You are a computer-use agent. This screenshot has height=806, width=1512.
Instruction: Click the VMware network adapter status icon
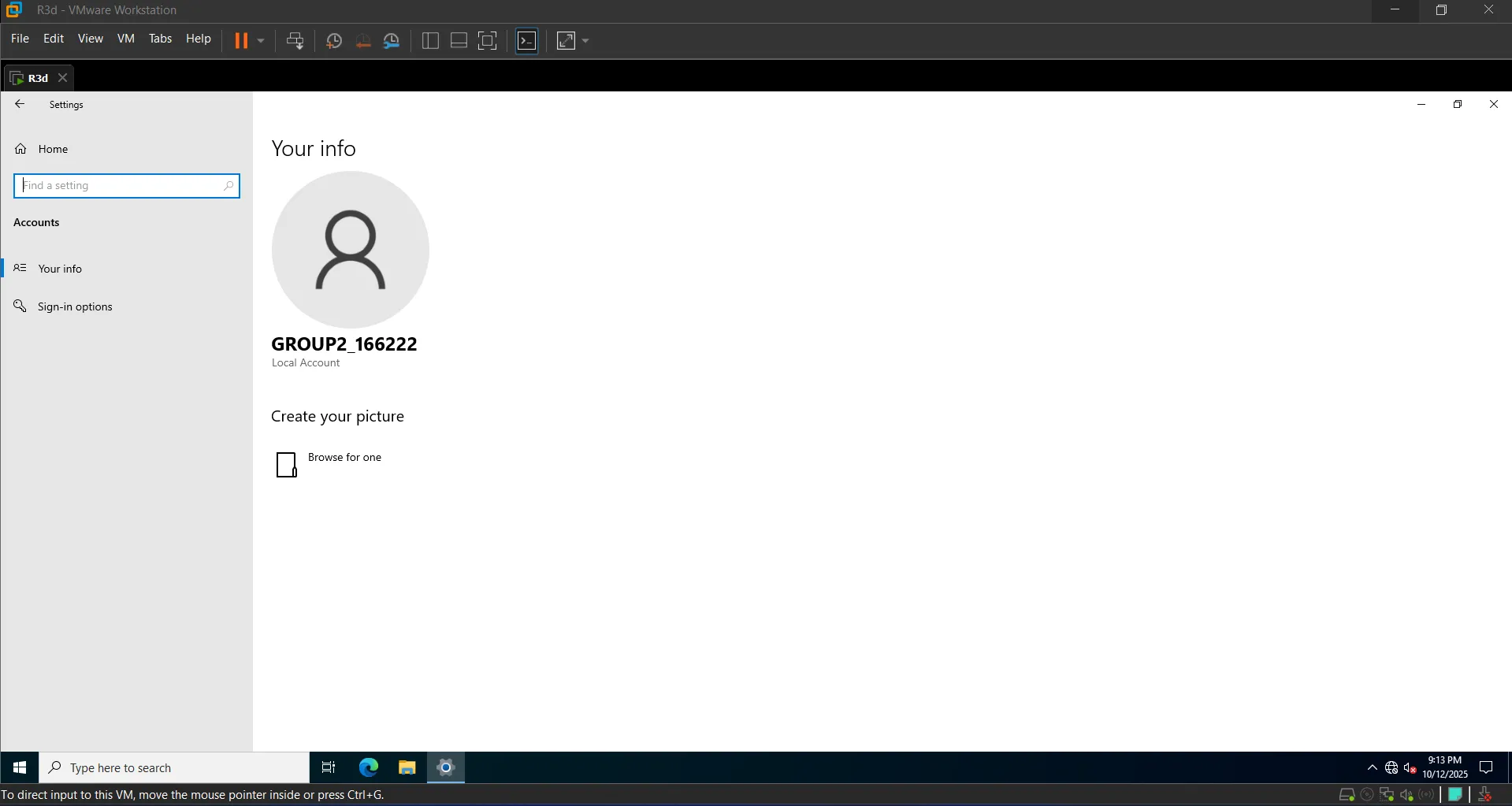pyautogui.click(x=1387, y=795)
